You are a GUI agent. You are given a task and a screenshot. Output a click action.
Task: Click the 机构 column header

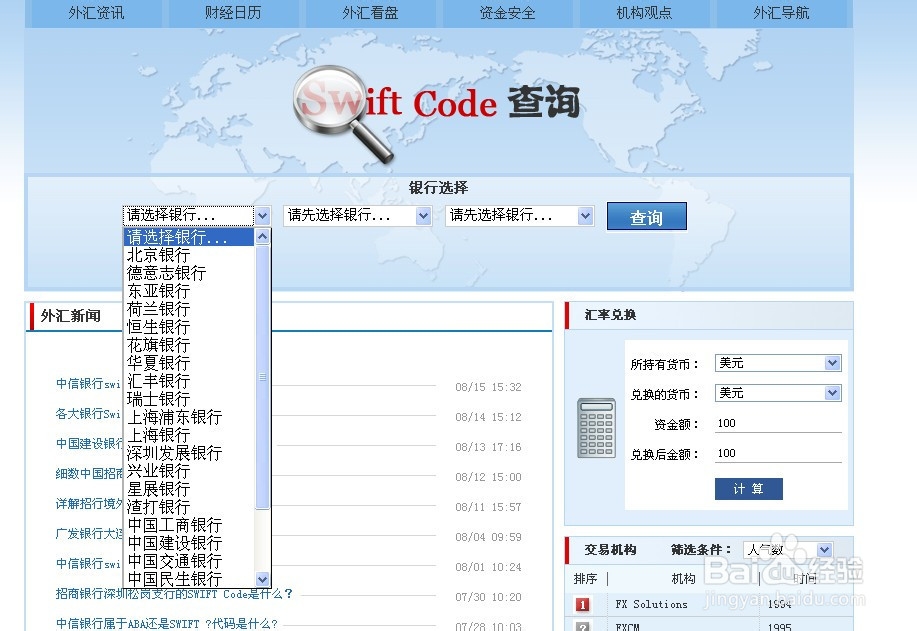click(683, 578)
